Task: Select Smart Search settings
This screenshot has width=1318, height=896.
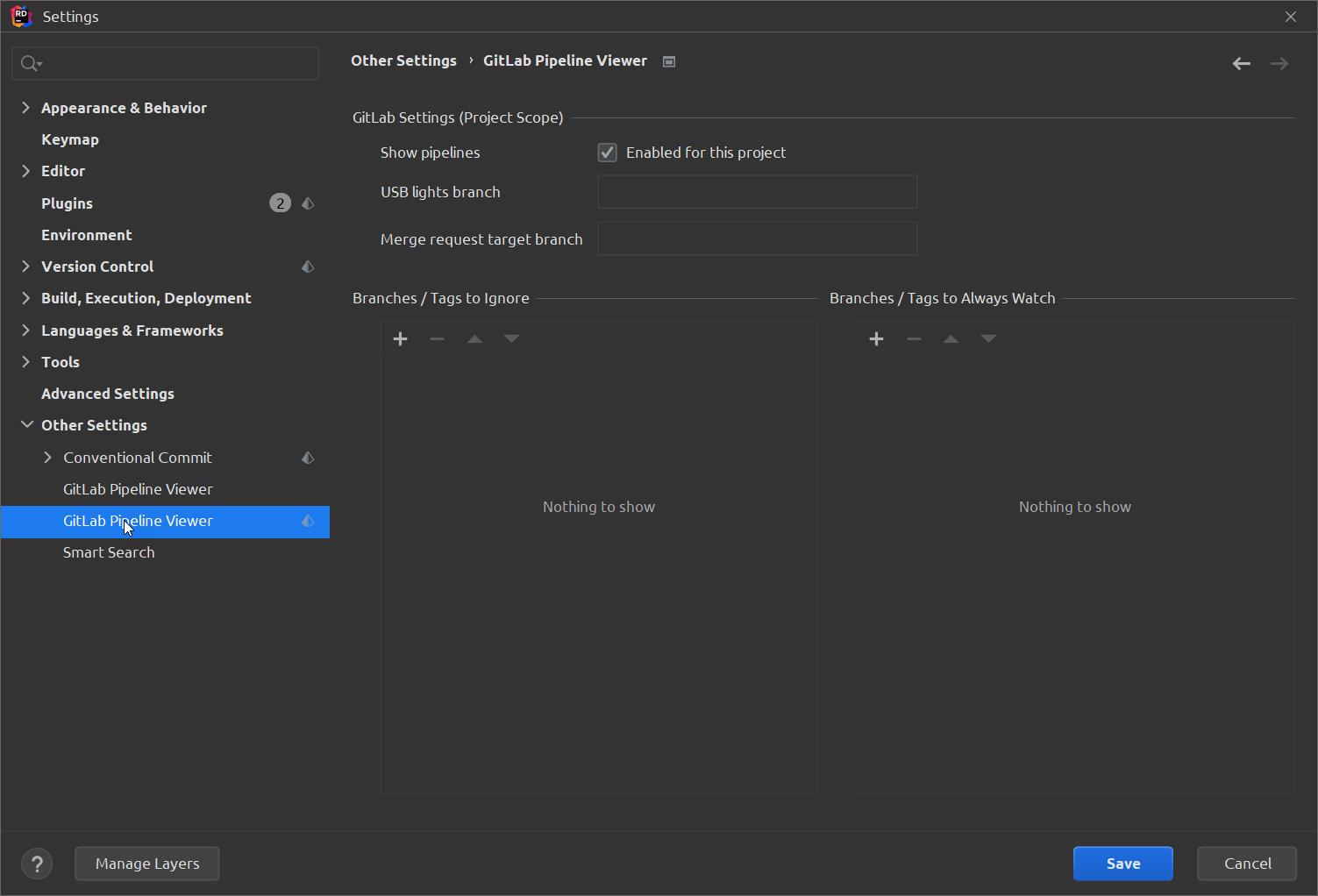Action: (109, 552)
